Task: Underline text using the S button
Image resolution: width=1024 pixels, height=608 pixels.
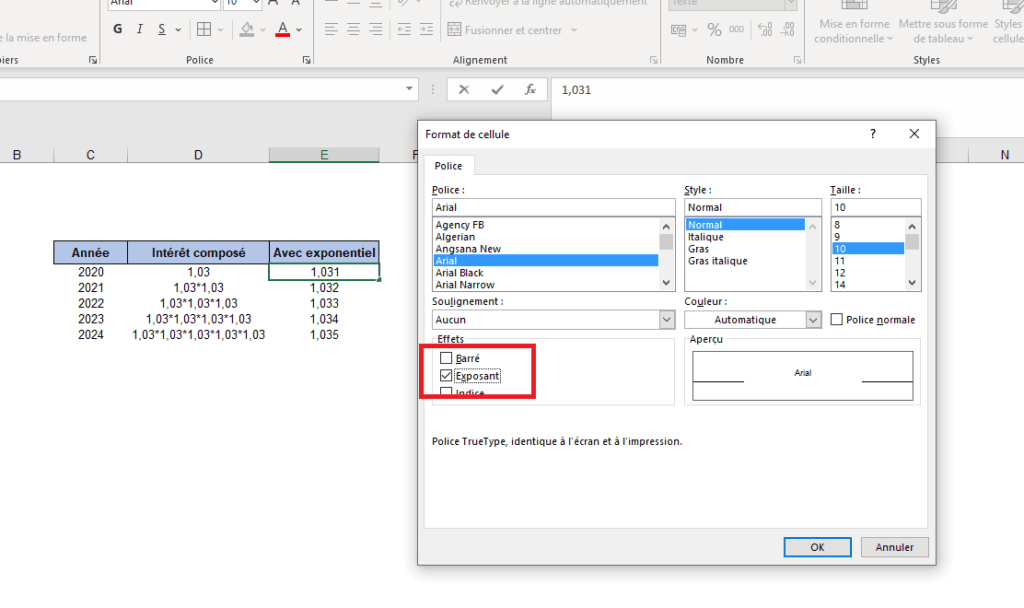Action: point(161,29)
